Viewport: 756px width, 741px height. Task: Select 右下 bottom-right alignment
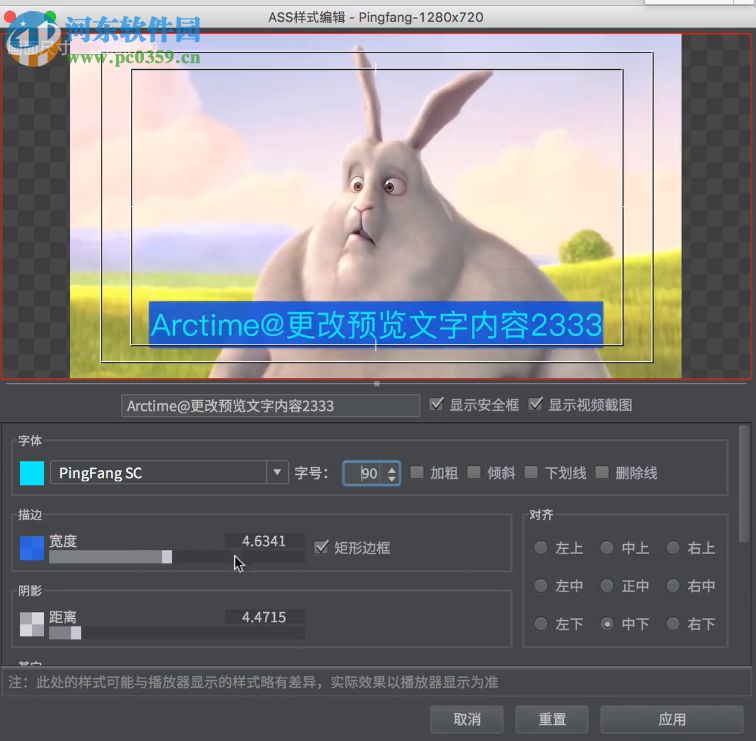tap(673, 624)
